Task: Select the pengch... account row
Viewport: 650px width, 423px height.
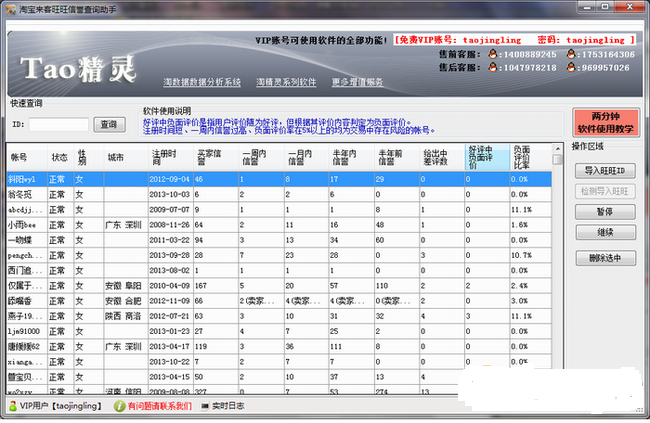Action: pyautogui.click(x=279, y=255)
